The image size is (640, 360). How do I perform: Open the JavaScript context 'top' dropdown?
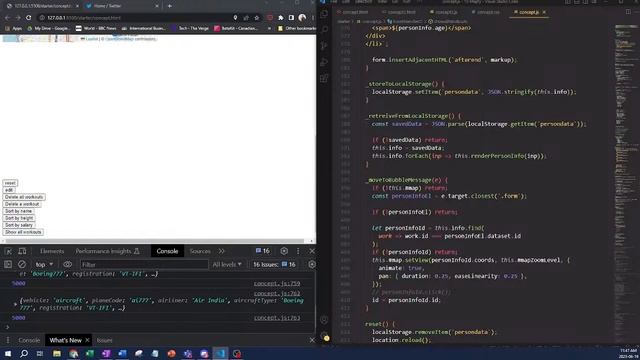[x=44, y=264]
